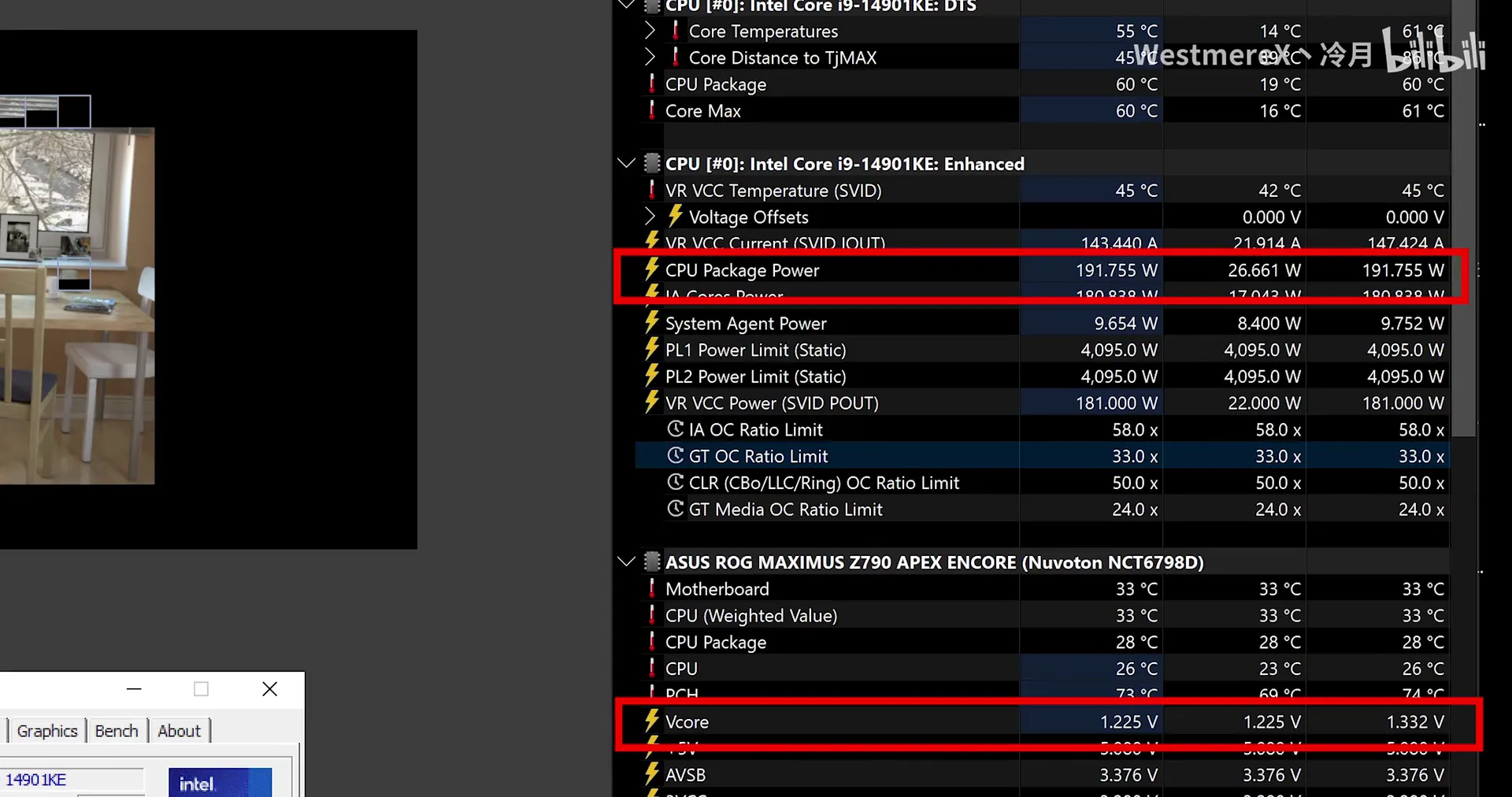Select the 'IA OC Ratio Limit' label
1512x797 pixels.
point(756,430)
